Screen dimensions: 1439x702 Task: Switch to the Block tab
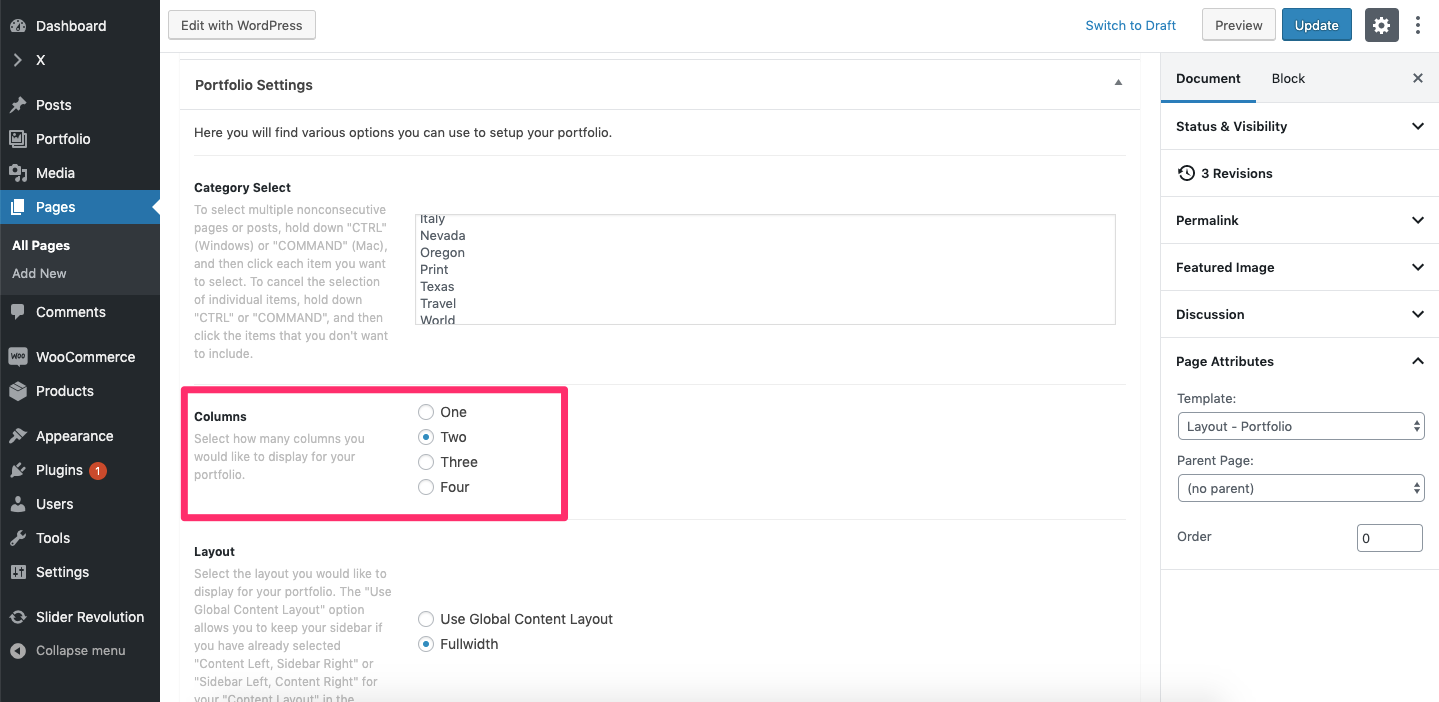1288,78
